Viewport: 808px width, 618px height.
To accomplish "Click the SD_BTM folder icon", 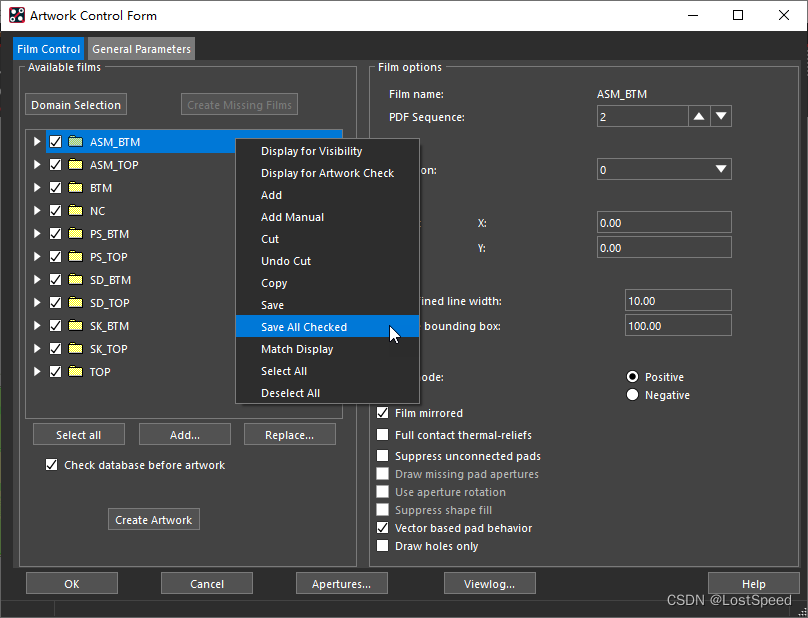I will coord(75,280).
